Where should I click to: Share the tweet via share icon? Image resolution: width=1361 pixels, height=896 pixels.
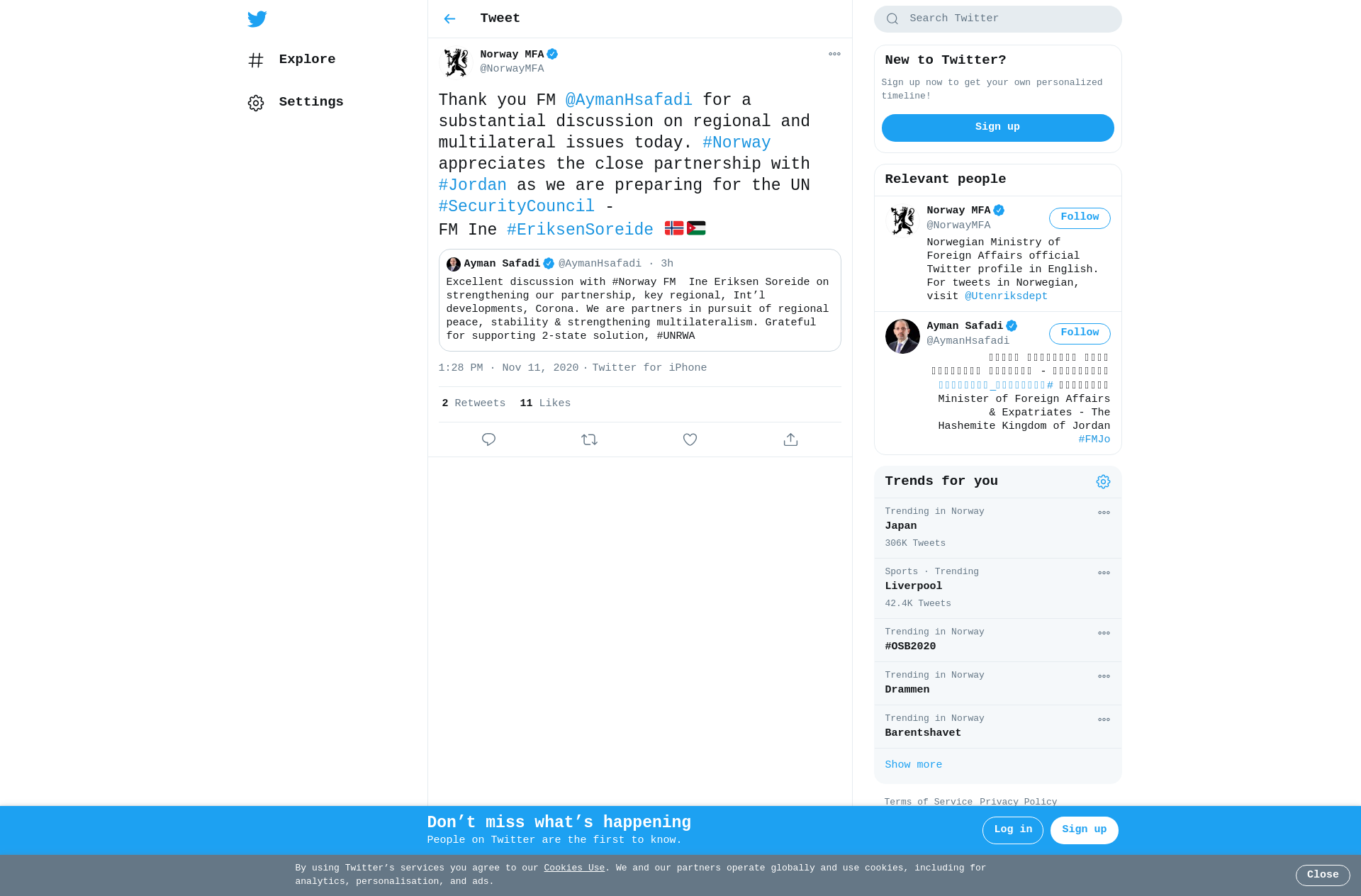pyautogui.click(x=790, y=439)
